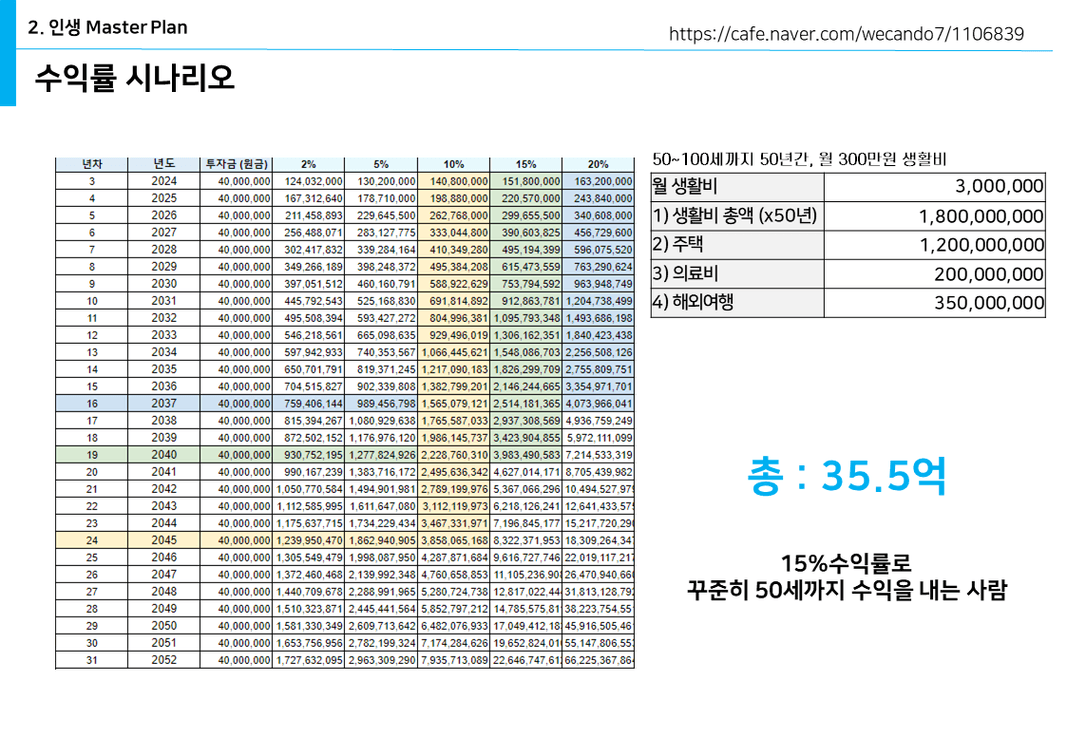
Task: Select the '투자금 (원금)' column header
Action: [237, 164]
